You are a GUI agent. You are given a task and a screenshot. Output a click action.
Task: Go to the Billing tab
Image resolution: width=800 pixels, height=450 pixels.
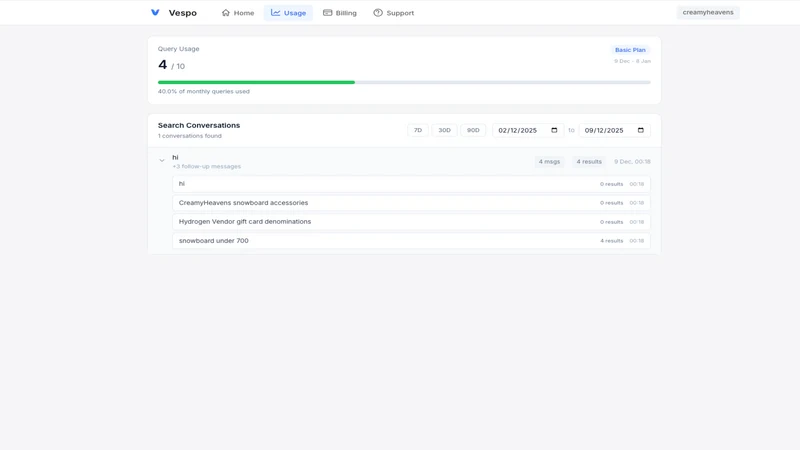coord(340,13)
